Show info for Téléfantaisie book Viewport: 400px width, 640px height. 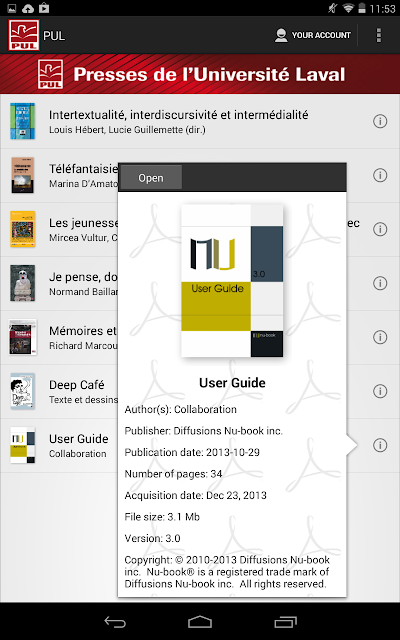380,175
